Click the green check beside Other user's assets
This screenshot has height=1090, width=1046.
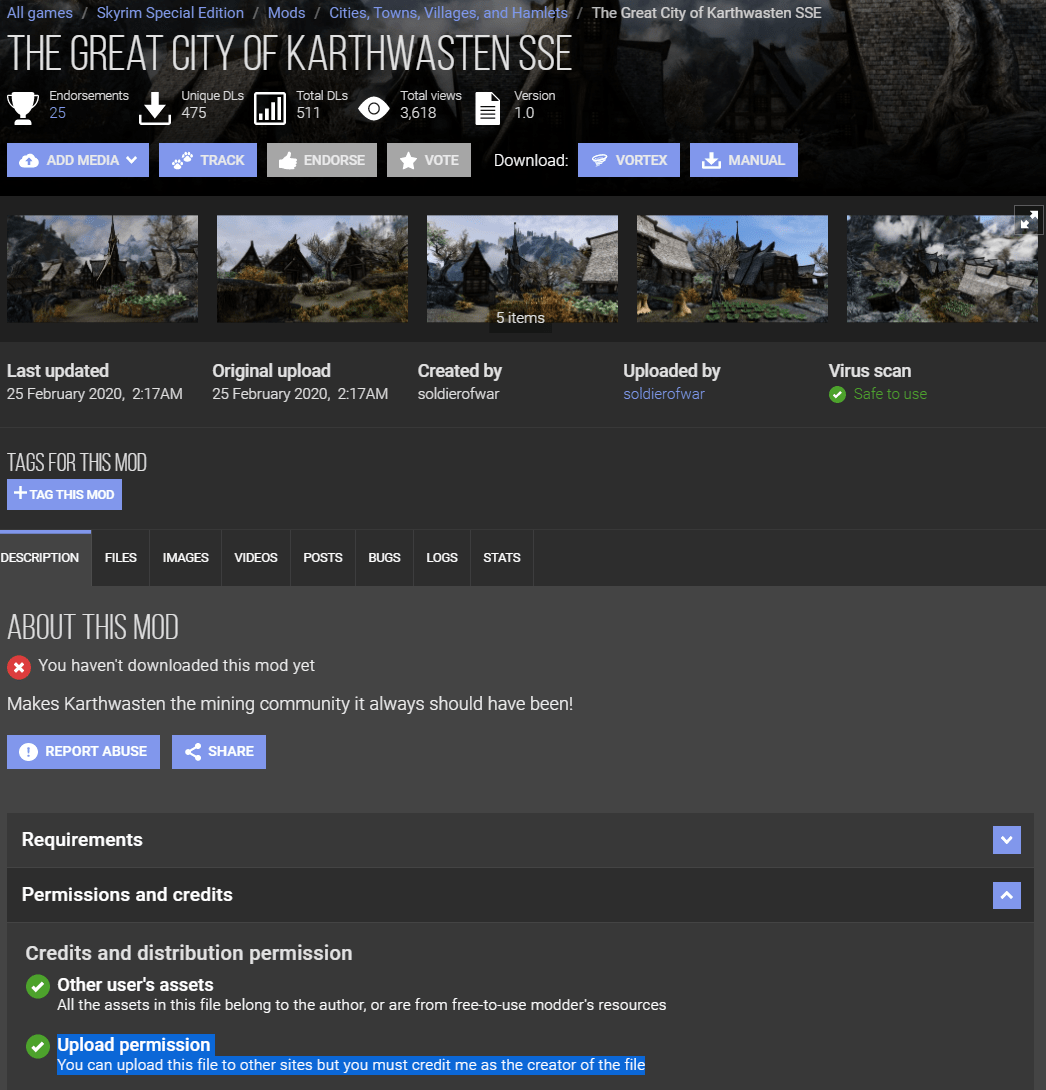38,986
